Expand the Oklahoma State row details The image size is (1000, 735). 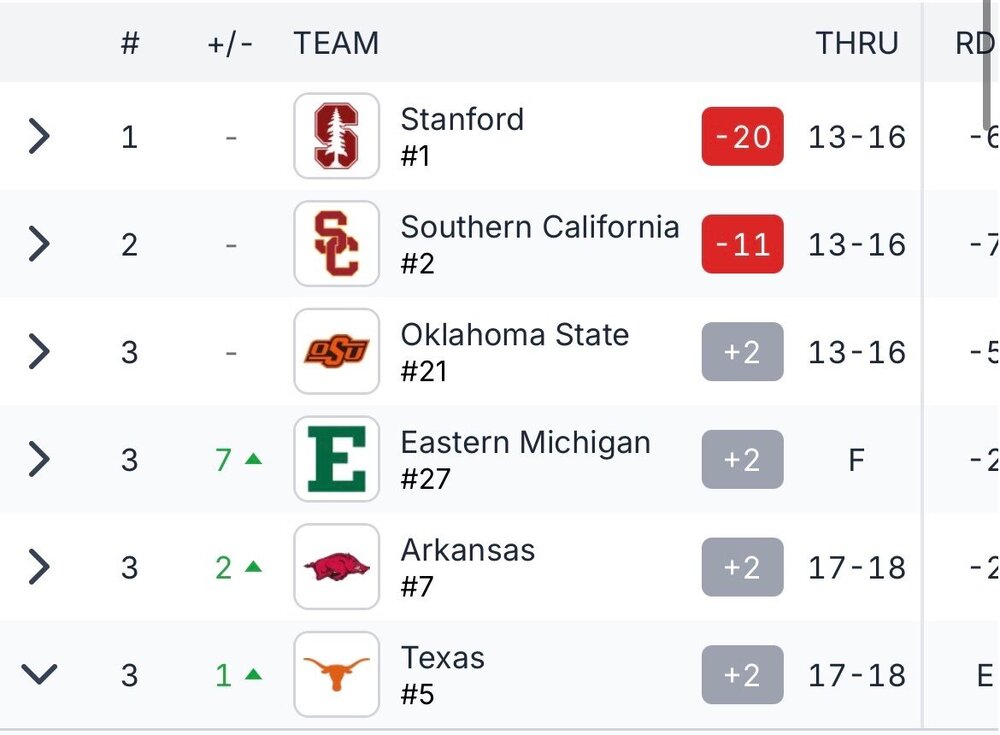coord(39,352)
